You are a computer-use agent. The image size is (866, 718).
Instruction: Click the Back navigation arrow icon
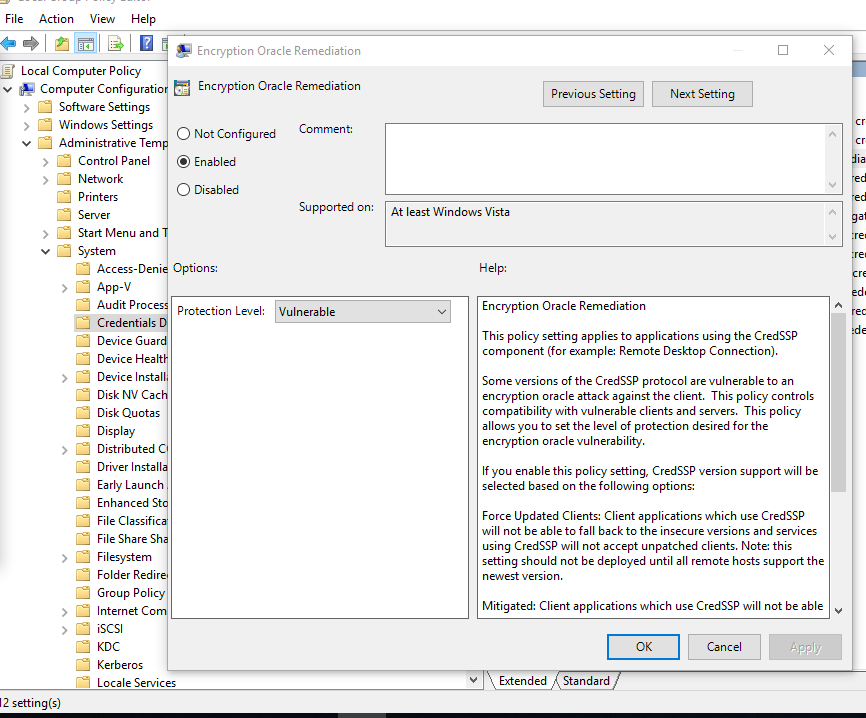(x=8, y=42)
